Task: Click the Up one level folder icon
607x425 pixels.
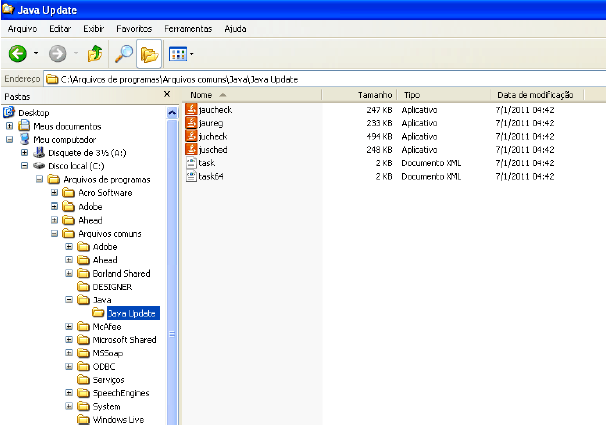Action: (95, 53)
